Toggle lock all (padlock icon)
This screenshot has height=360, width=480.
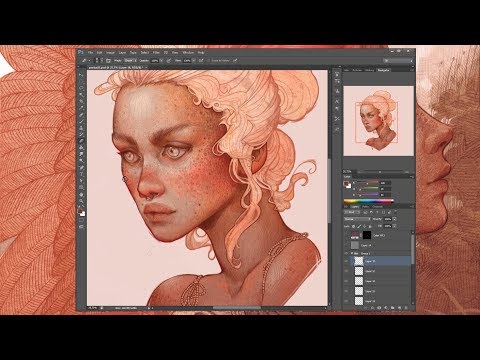point(370,226)
